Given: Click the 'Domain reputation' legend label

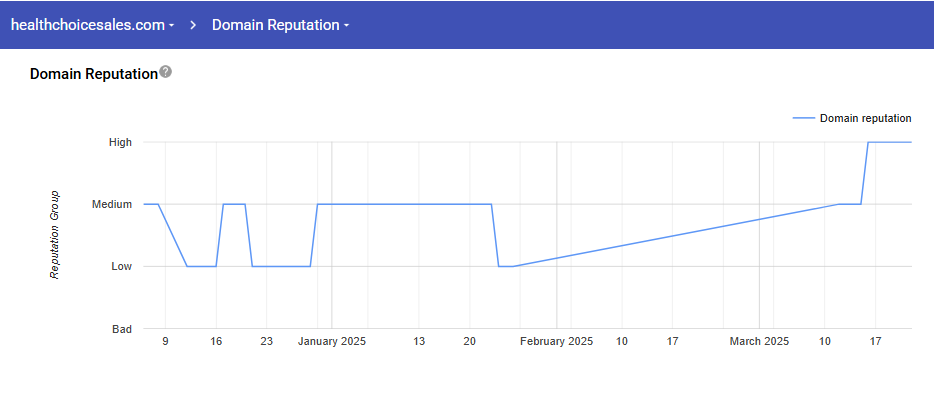Looking at the screenshot, I should coord(865,118).
